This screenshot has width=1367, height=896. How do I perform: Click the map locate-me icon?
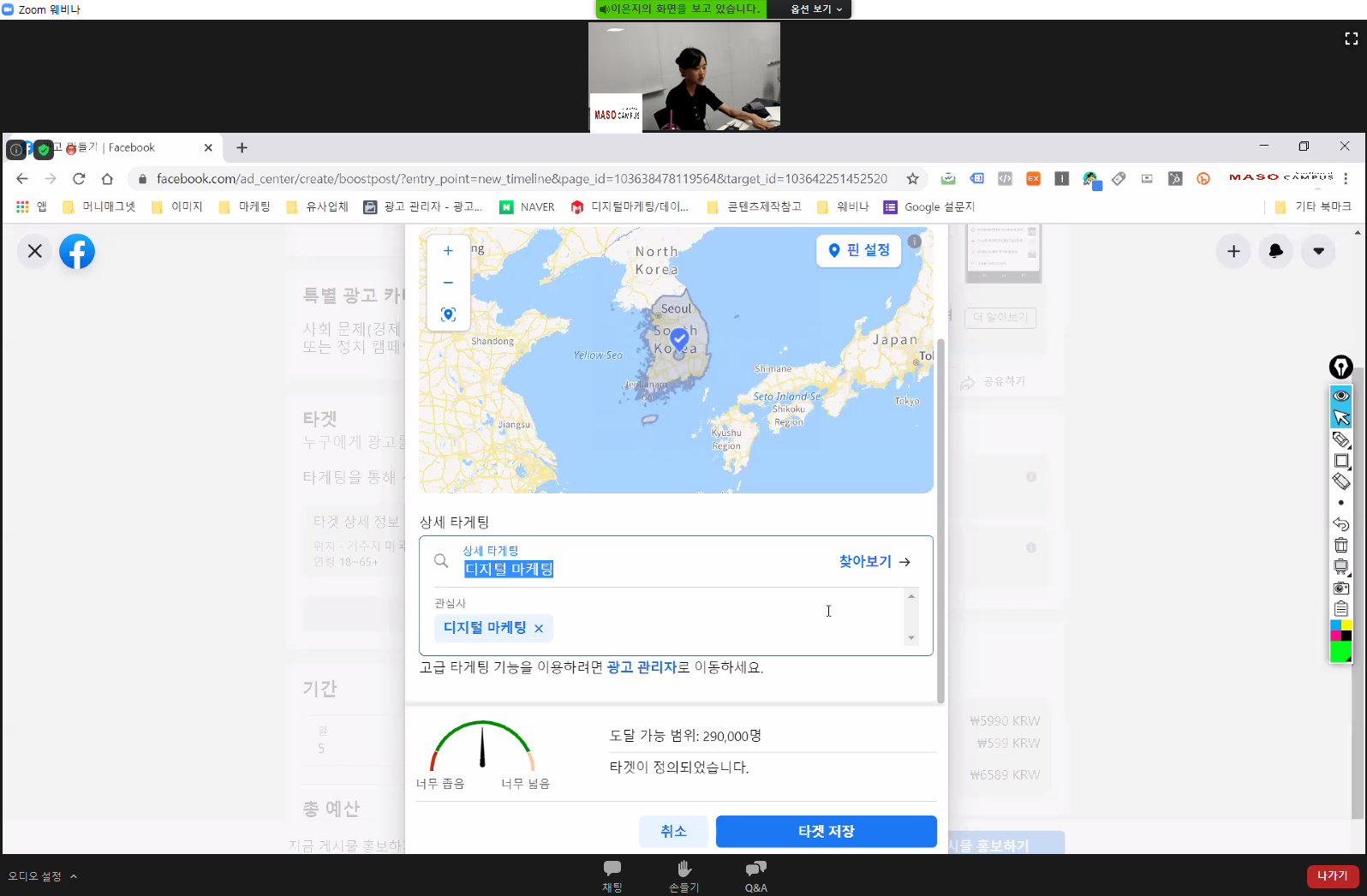(448, 314)
